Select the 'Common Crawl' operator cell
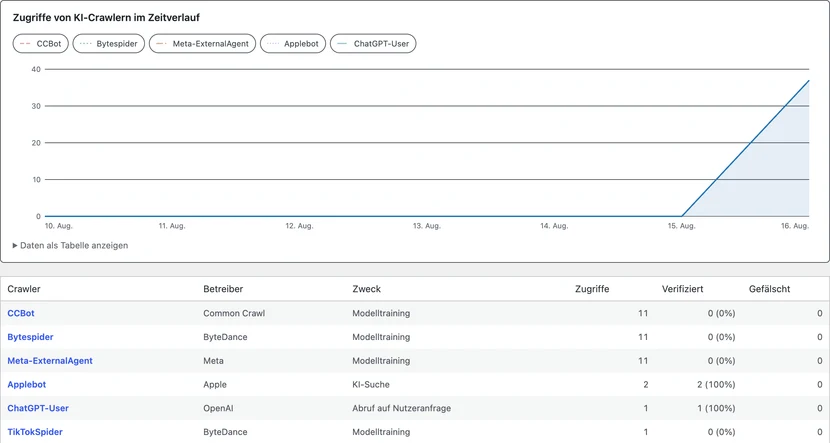Image resolution: width=830 pixels, height=443 pixels. (x=234, y=313)
